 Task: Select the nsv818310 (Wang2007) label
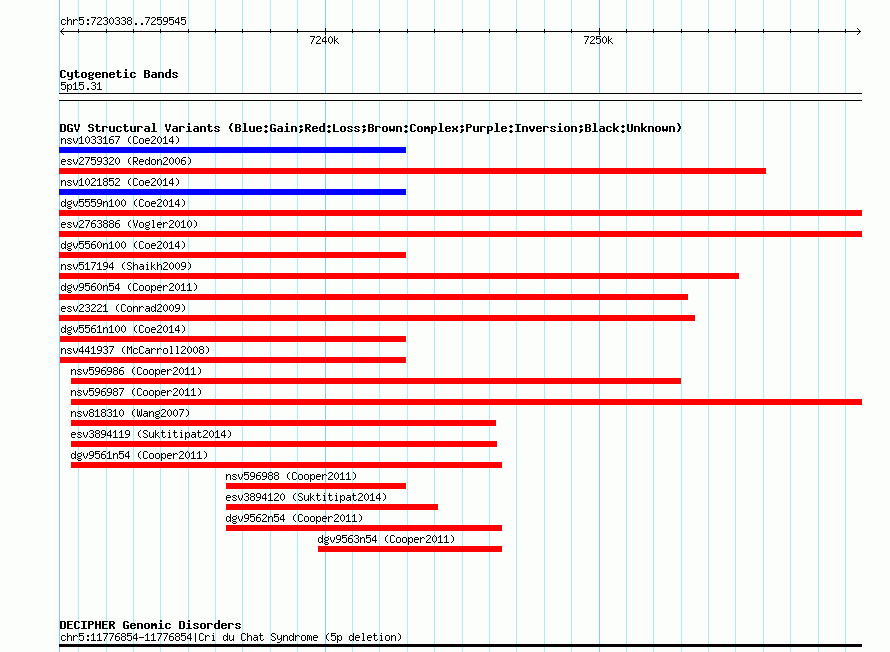(130, 413)
